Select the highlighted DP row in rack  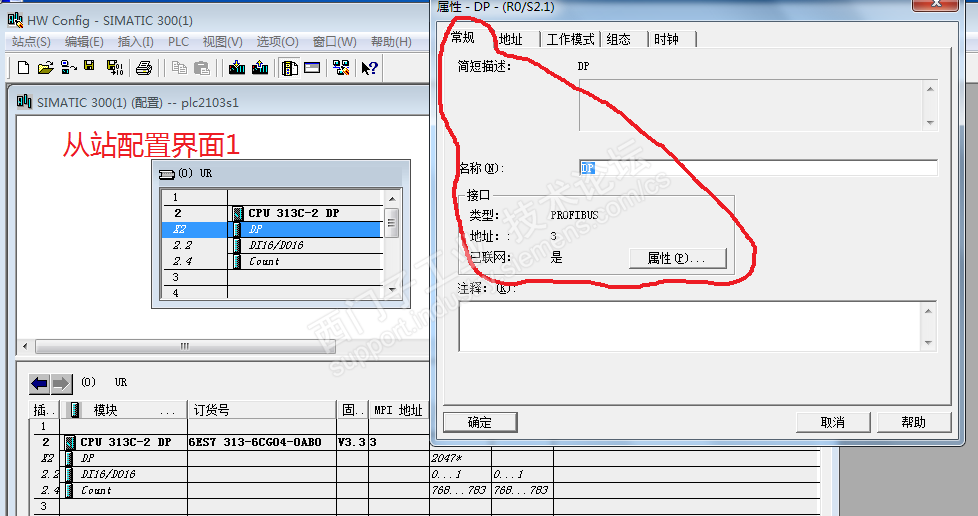point(273,230)
